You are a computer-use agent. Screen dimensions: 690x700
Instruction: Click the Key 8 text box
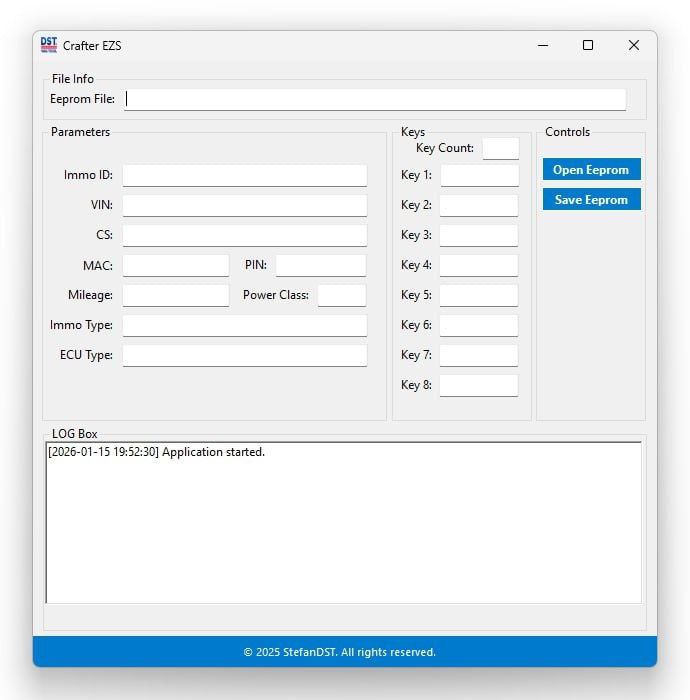coord(479,385)
